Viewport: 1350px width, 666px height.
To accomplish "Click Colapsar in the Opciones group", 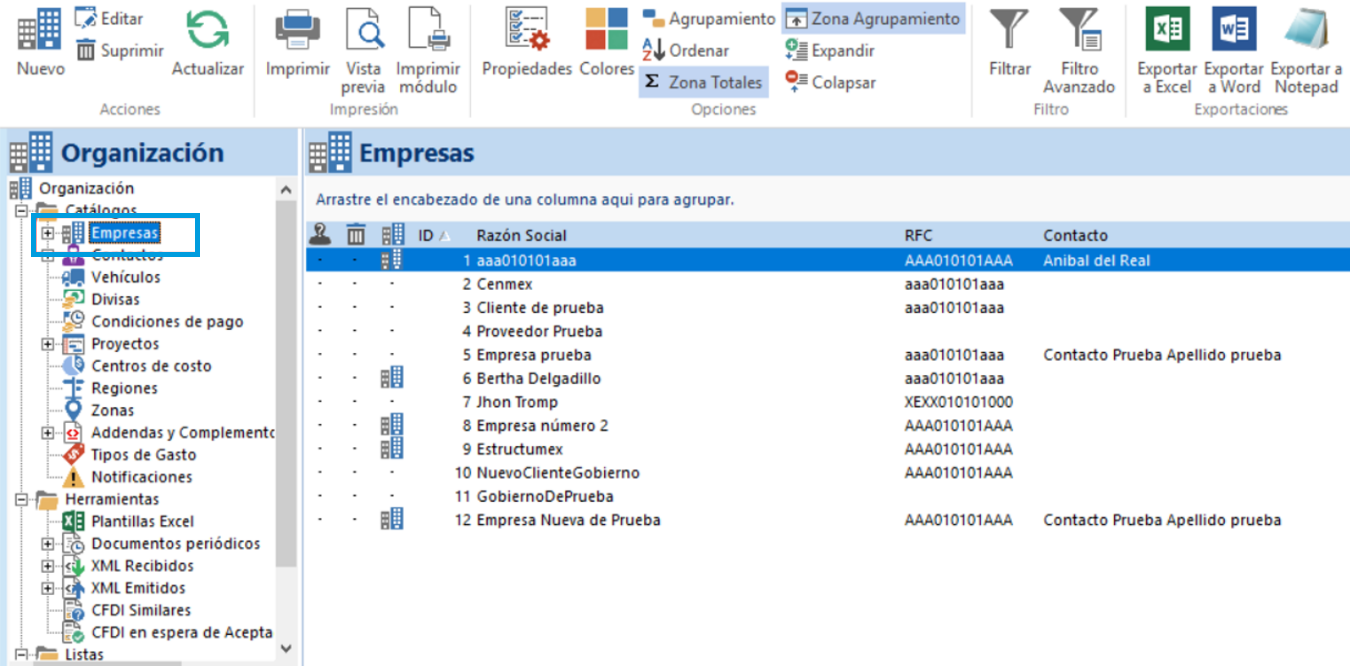I will [x=830, y=82].
